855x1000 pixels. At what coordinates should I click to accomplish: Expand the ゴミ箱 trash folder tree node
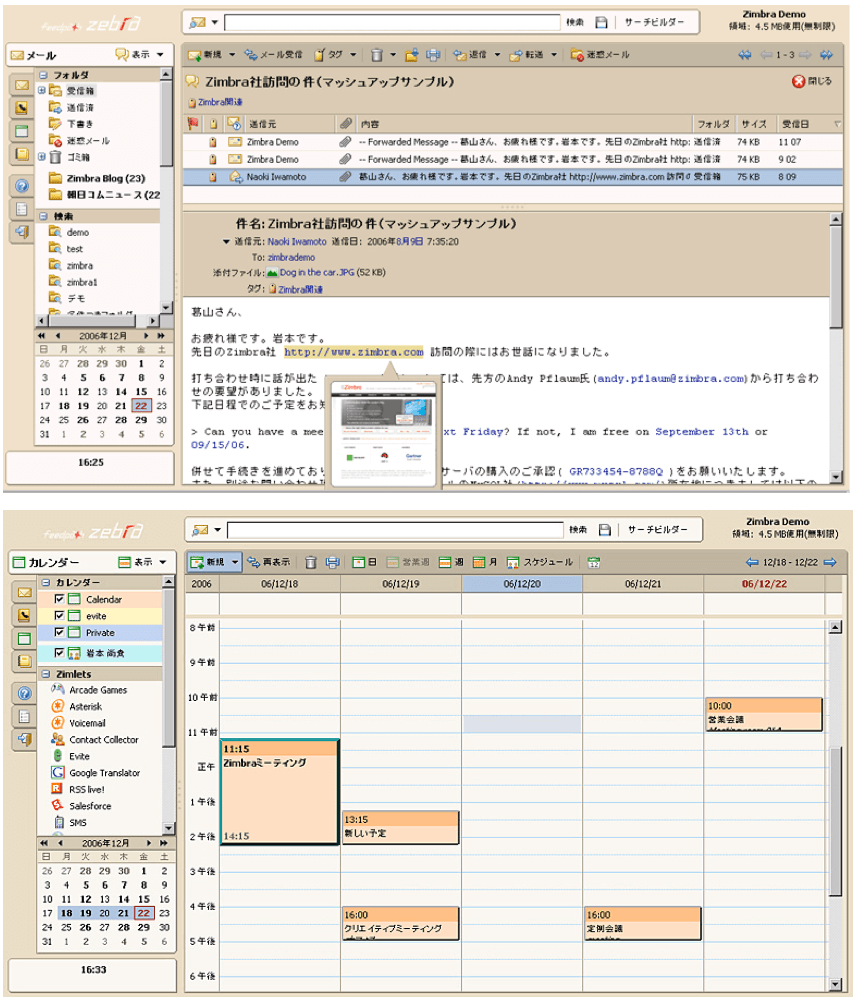(x=42, y=156)
